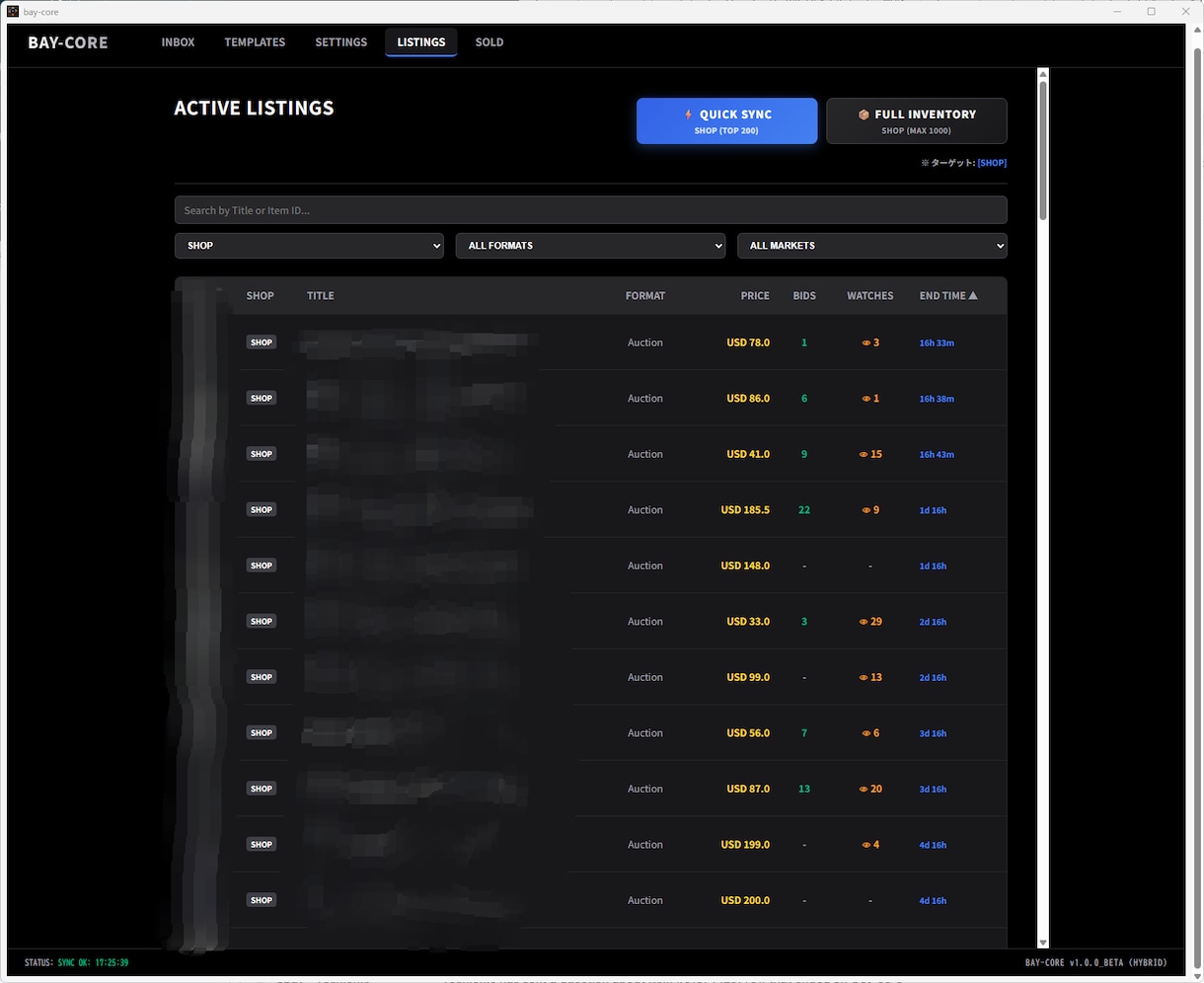Click the 16h 43m end time
This screenshot has height=983, width=1204.
(937, 455)
